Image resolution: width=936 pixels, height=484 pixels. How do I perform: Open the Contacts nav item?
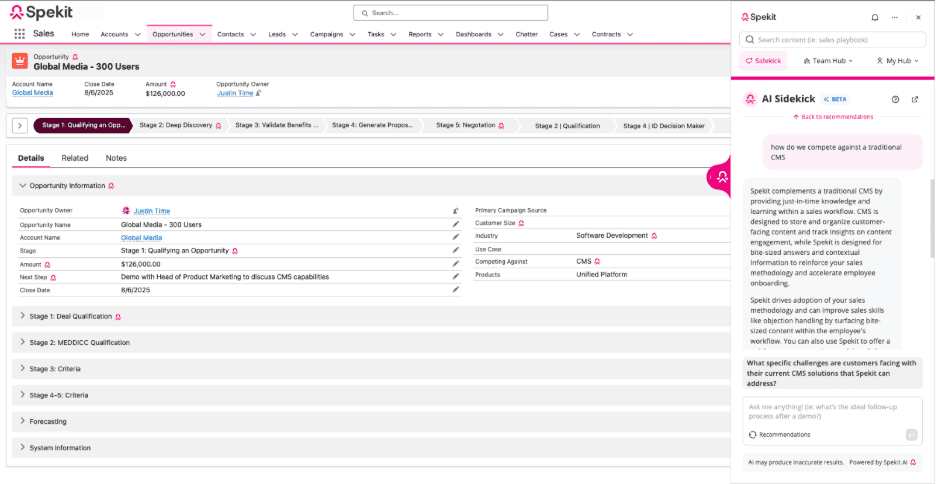coord(230,35)
